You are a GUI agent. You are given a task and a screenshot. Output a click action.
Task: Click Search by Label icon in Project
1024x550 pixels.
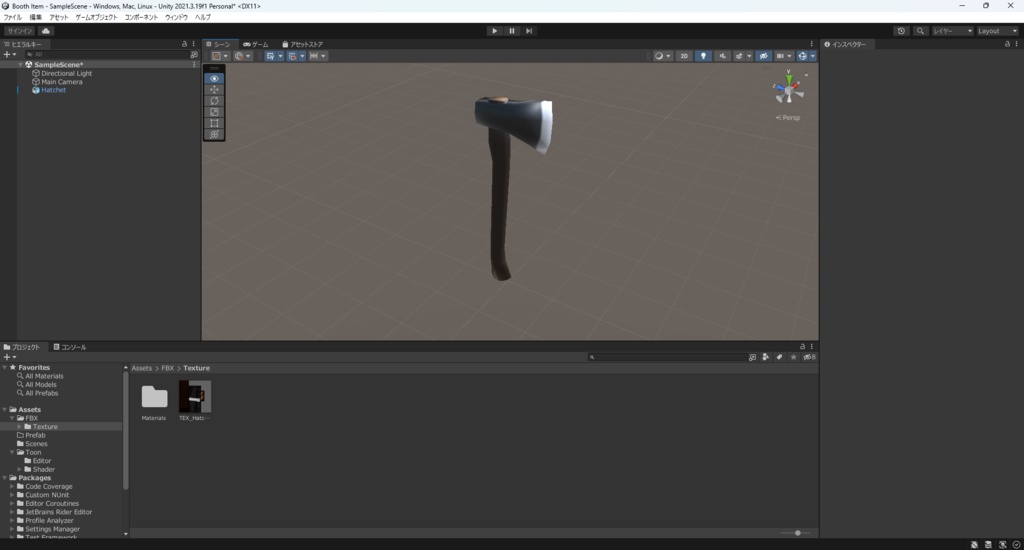[x=779, y=357]
